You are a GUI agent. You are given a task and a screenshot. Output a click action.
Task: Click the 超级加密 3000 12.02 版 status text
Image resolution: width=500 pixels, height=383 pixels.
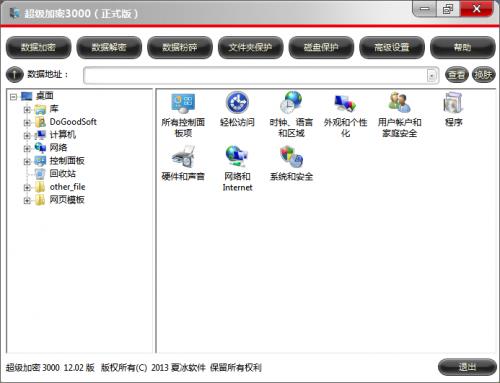pyautogui.click(x=50, y=368)
